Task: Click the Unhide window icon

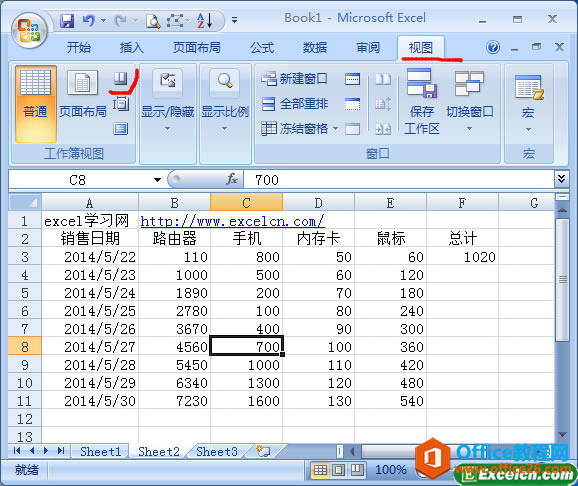Action: (352, 129)
